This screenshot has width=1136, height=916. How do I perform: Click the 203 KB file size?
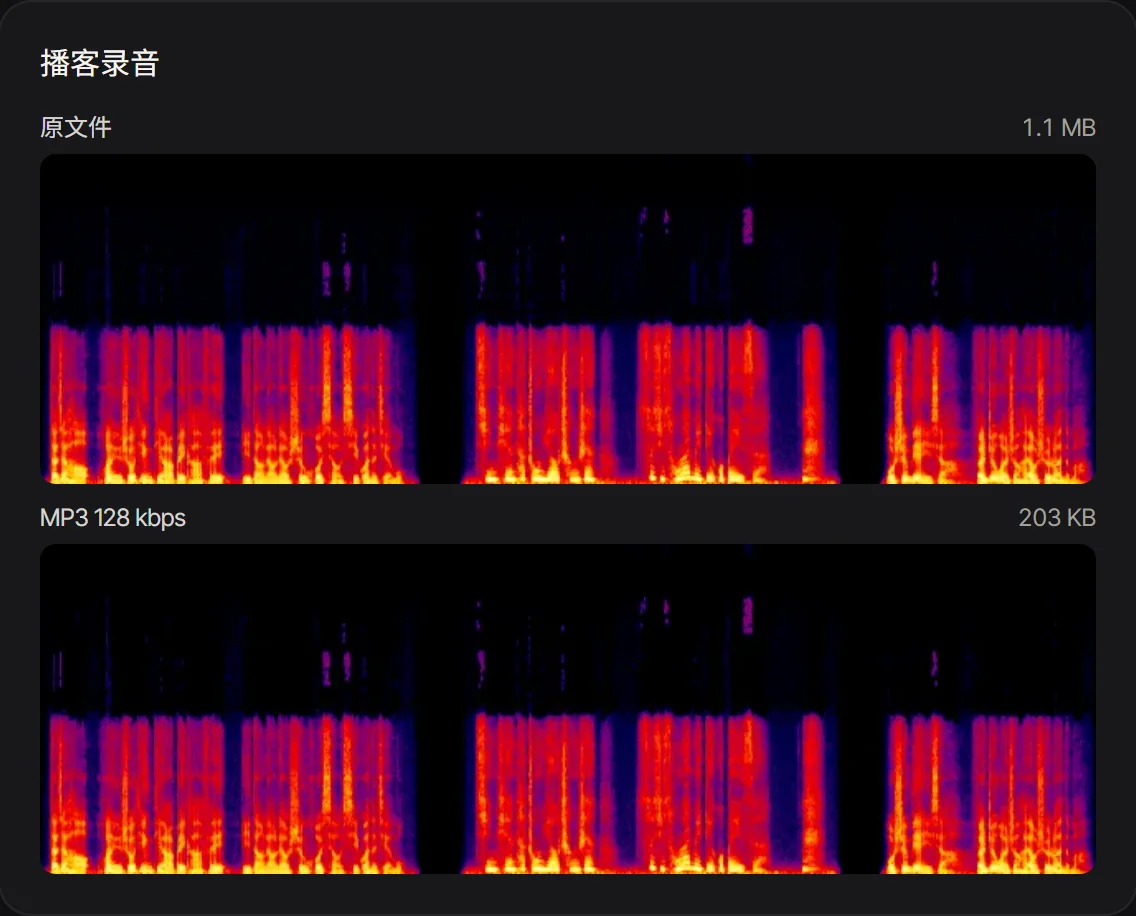(1057, 517)
